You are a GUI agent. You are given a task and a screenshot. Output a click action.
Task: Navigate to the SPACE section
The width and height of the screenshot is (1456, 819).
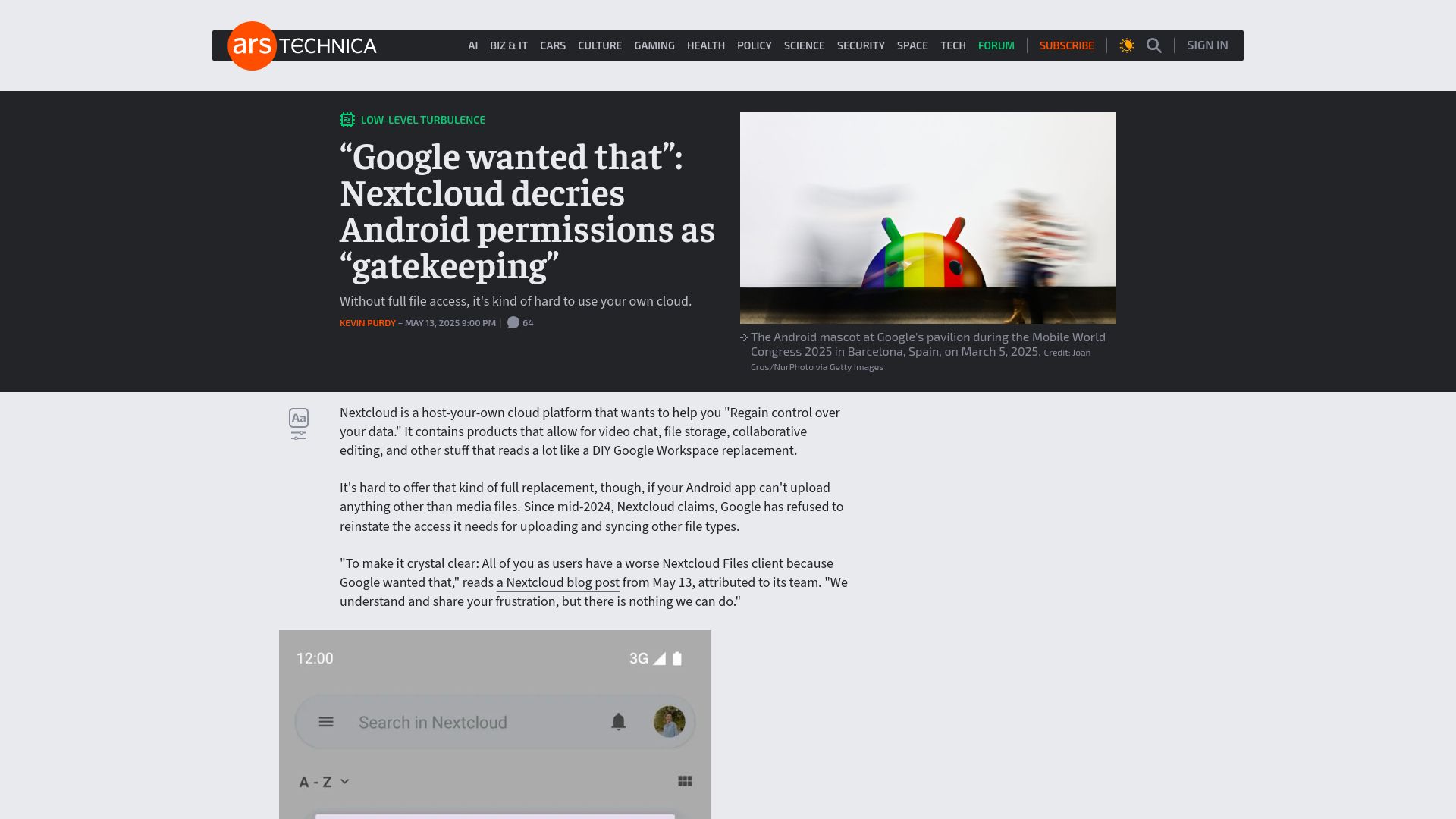click(912, 45)
